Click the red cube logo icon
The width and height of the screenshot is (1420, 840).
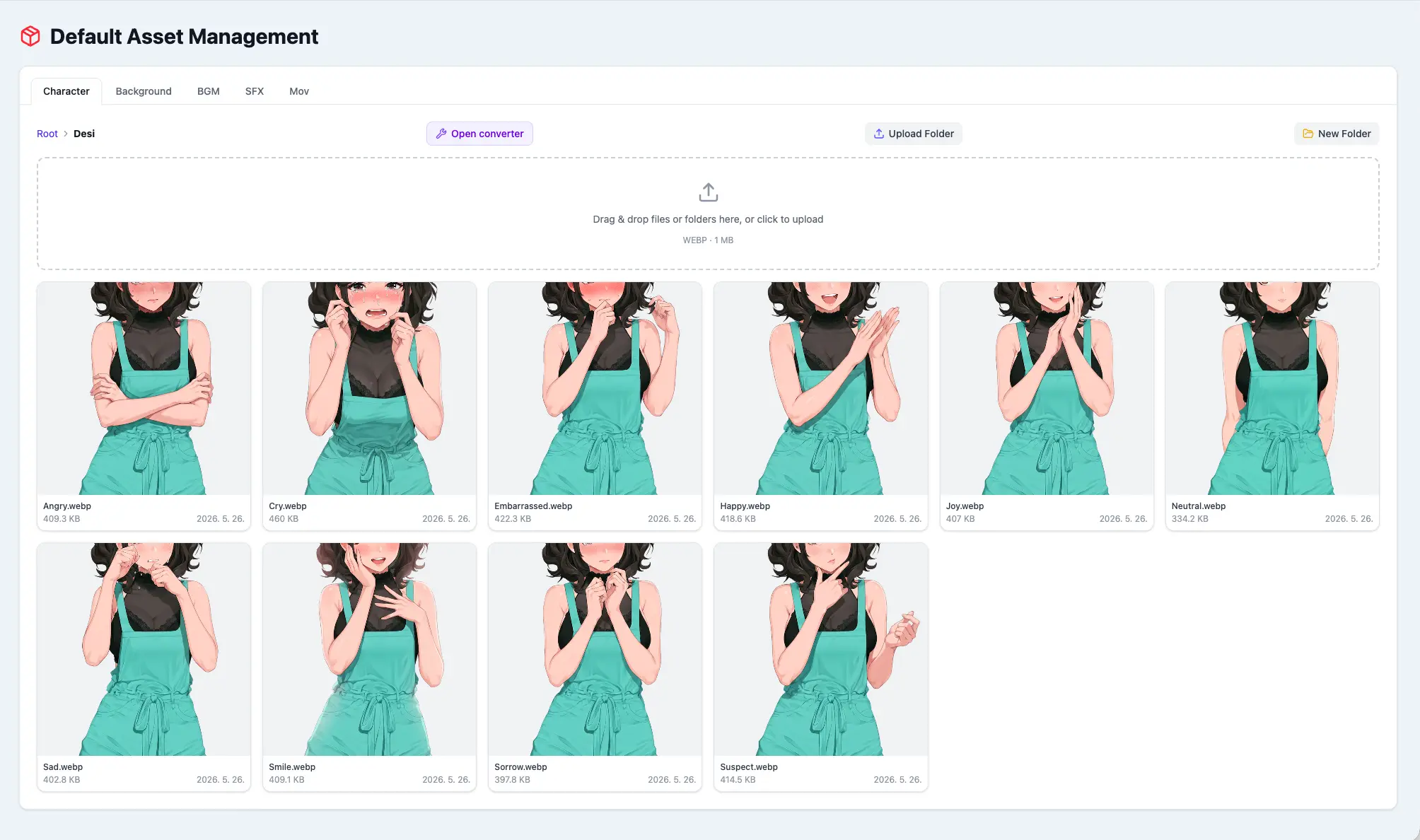pyautogui.click(x=30, y=36)
